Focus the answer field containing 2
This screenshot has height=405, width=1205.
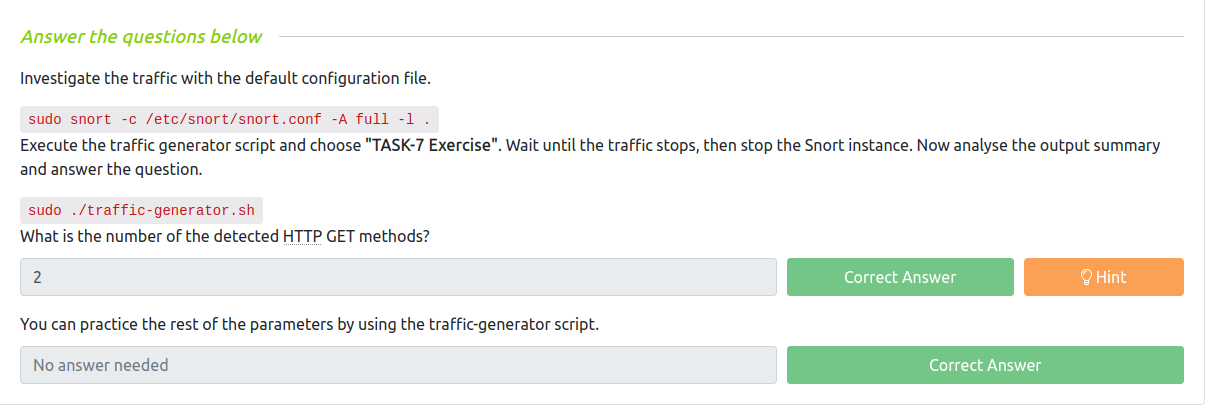[x=398, y=277]
